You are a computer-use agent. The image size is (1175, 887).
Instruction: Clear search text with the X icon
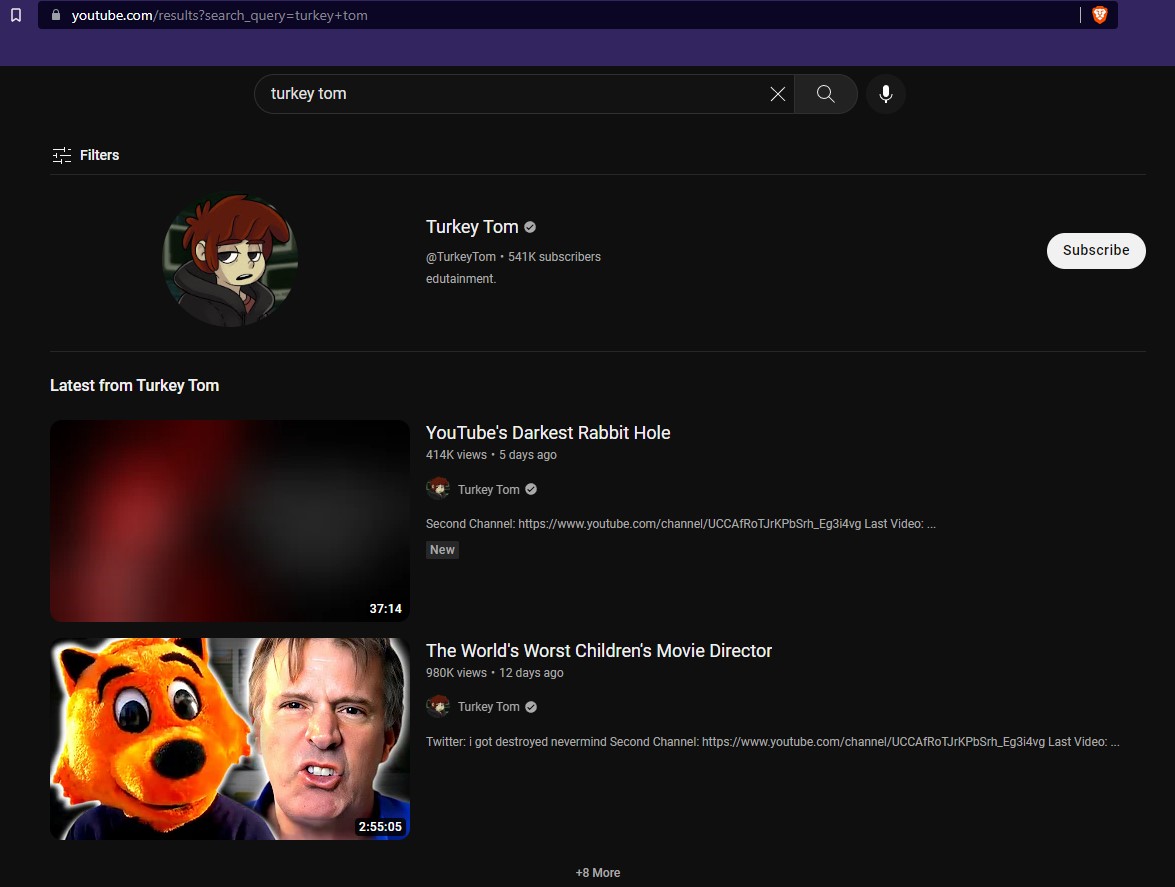pyautogui.click(x=777, y=94)
